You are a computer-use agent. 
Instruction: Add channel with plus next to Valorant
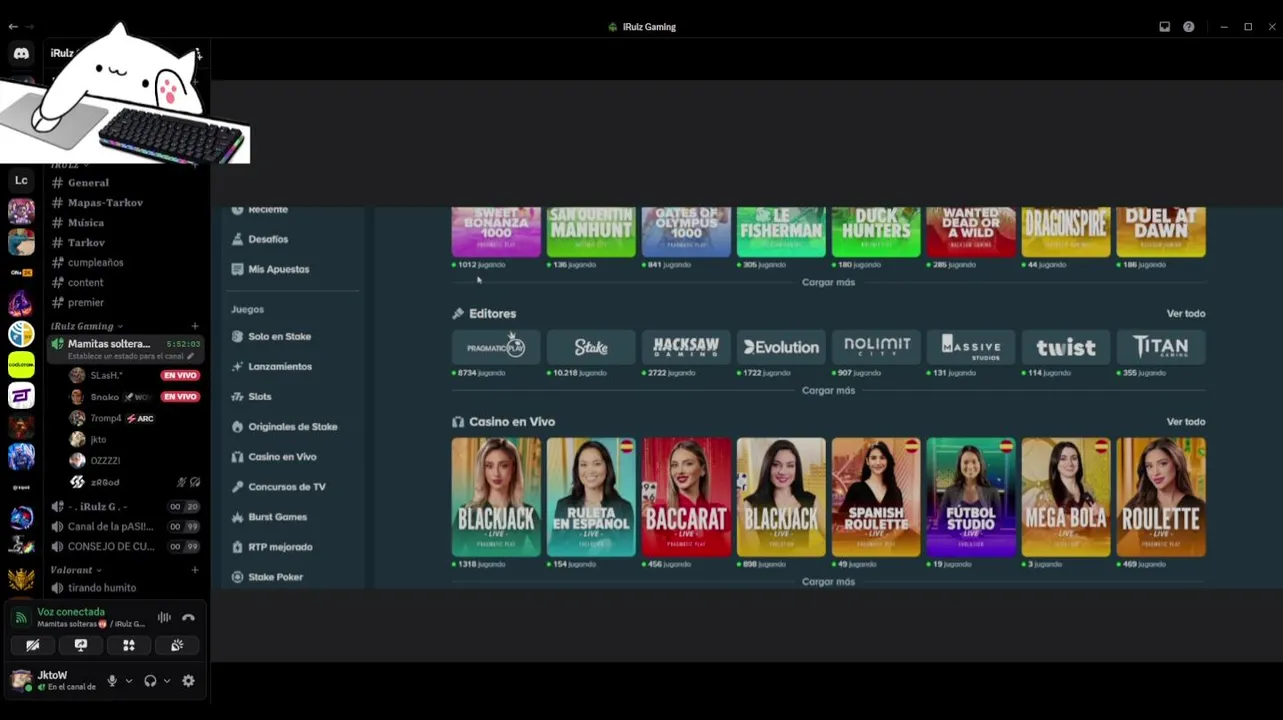pos(195,570)
